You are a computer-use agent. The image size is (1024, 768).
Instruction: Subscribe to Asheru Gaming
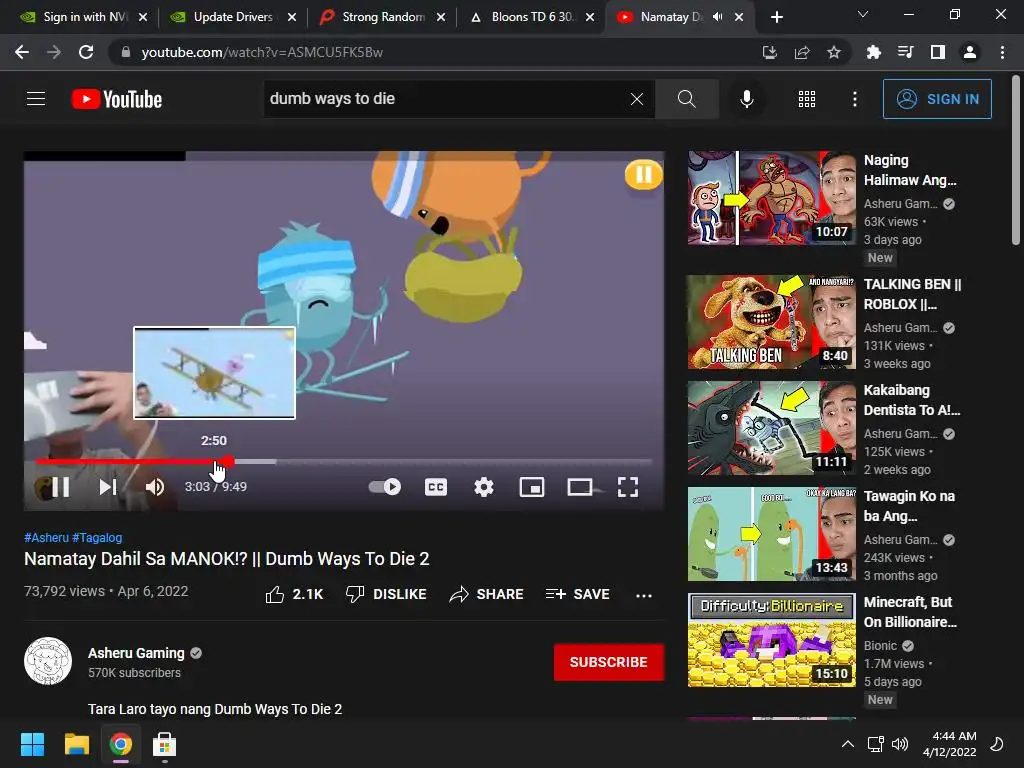(609, 662)
